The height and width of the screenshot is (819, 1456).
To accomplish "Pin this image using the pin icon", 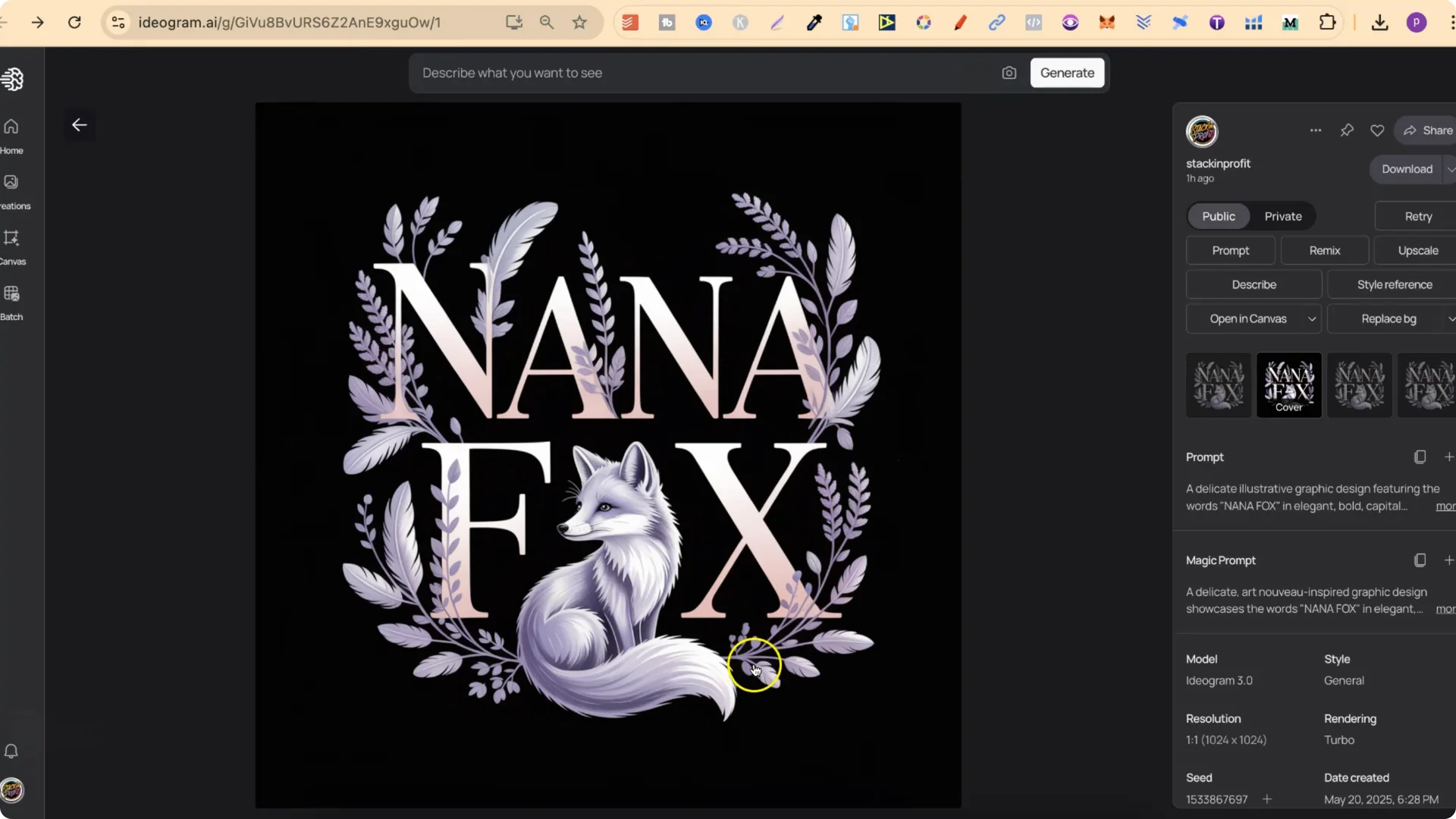I will point(1348,130).
